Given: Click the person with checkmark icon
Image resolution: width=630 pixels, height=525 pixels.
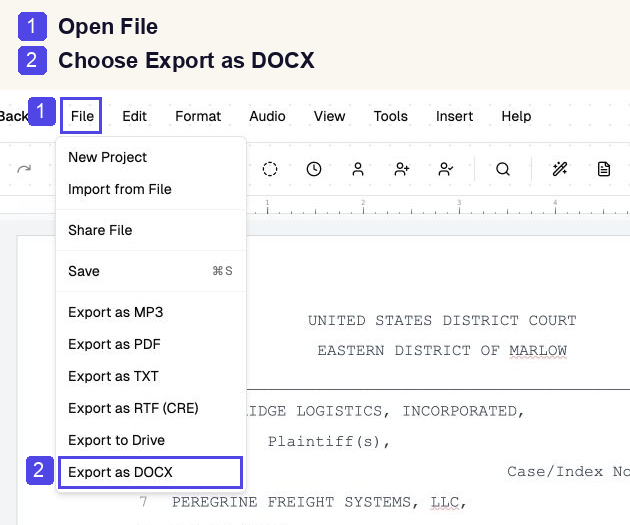Looking at the screenshot, I should tap(446, 169).
